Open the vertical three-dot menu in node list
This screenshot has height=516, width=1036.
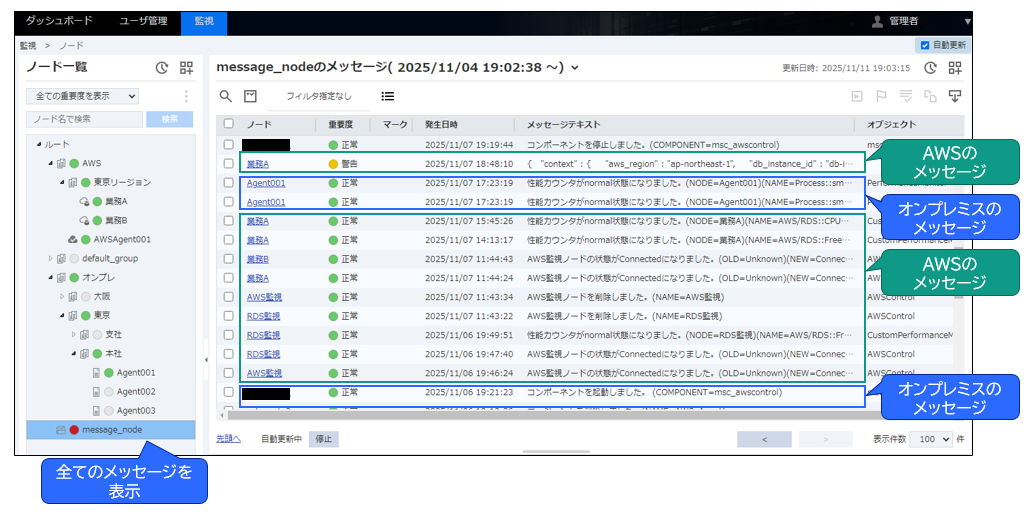point(186,96)
